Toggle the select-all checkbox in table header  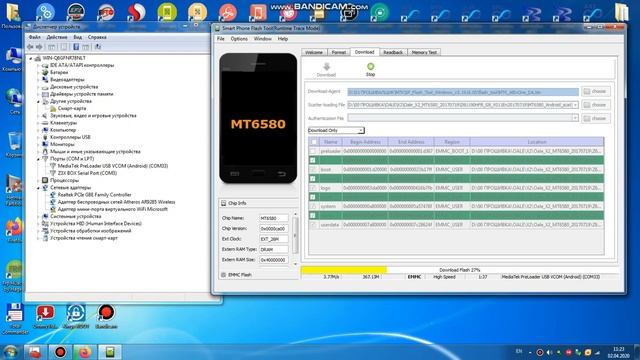tap(313, 142)
